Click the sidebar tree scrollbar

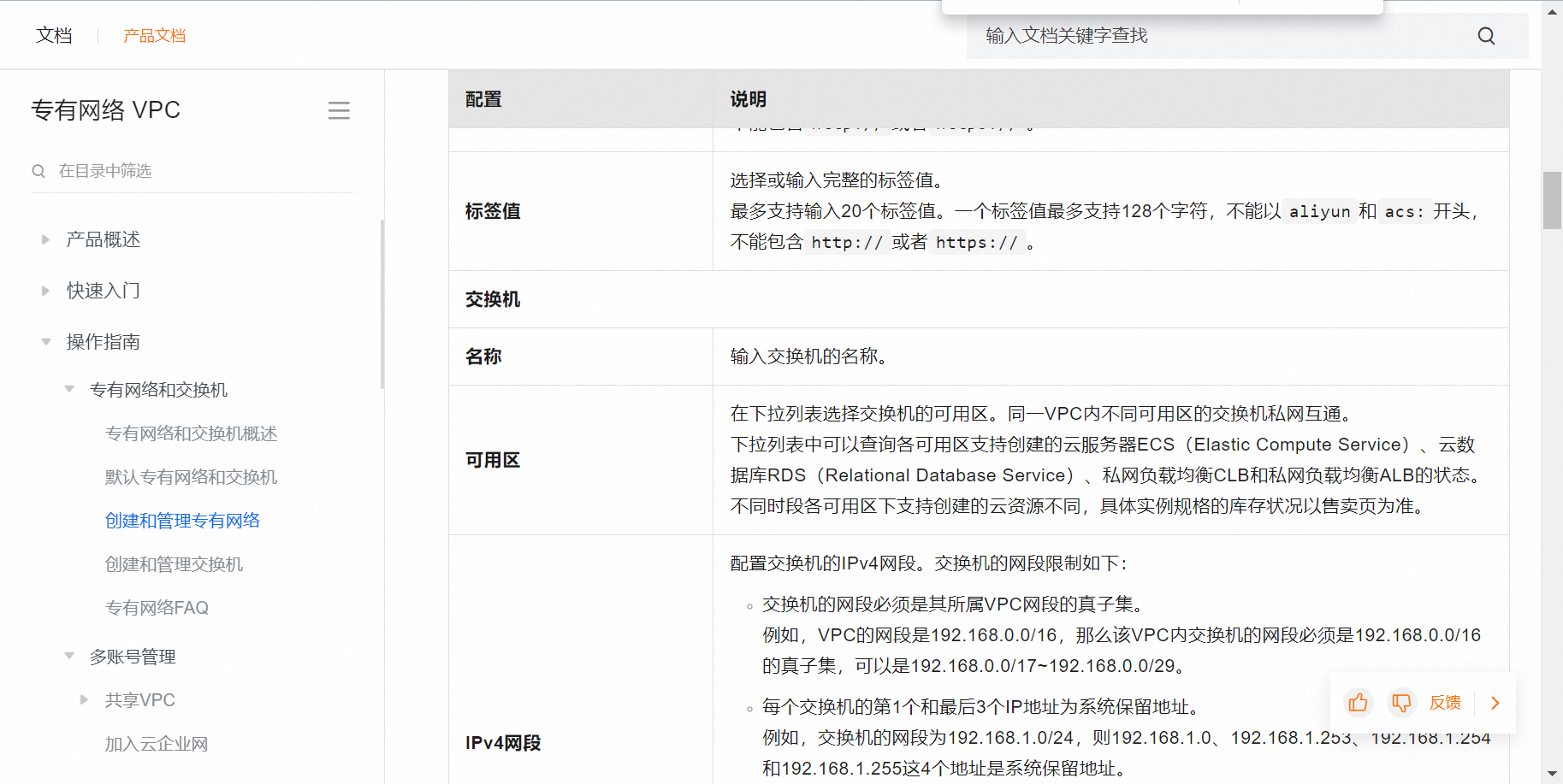pos(382,304)
